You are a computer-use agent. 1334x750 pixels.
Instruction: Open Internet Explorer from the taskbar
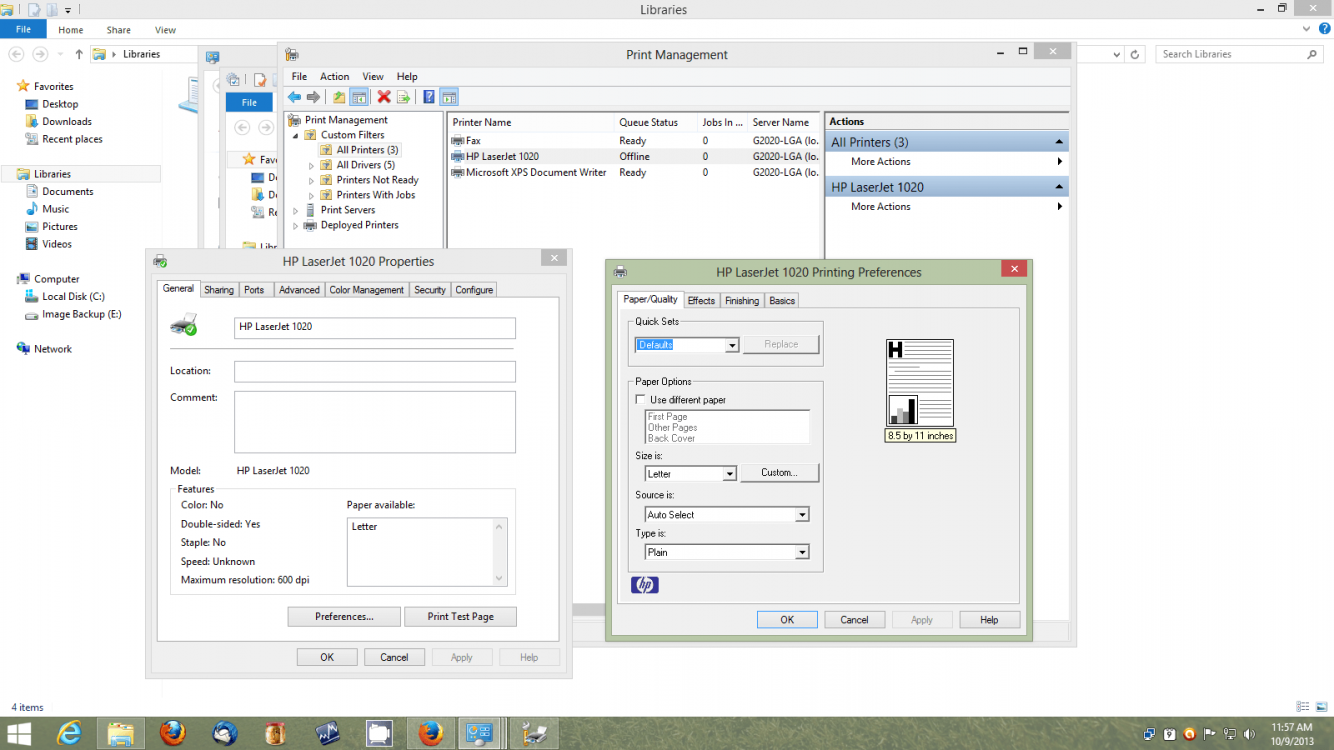[x=69, y=733]
